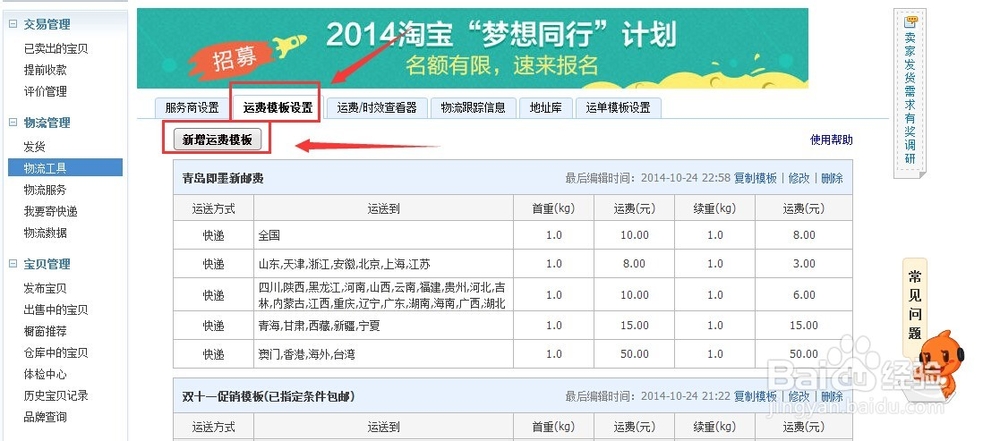Image resolution: width=1000 pixels, height=441 pixels.
Task: Click the 全国 destination cell
Action: tap(383, 235)
